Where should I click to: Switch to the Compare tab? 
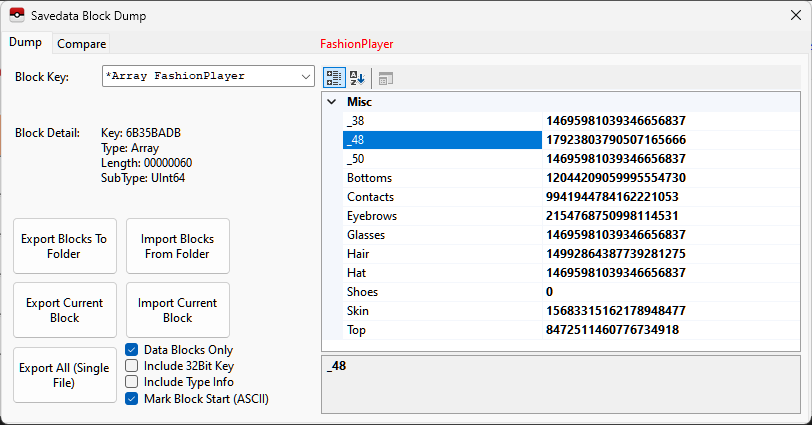point(81,44)
